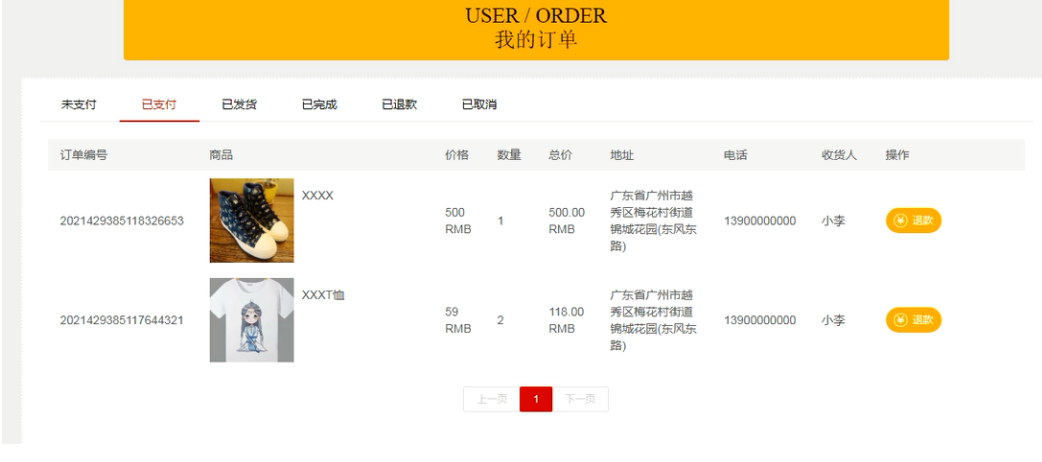View the 已取消 orders tab
The width and height of the screenshot is (1042, 462).
tap(479, 104)
